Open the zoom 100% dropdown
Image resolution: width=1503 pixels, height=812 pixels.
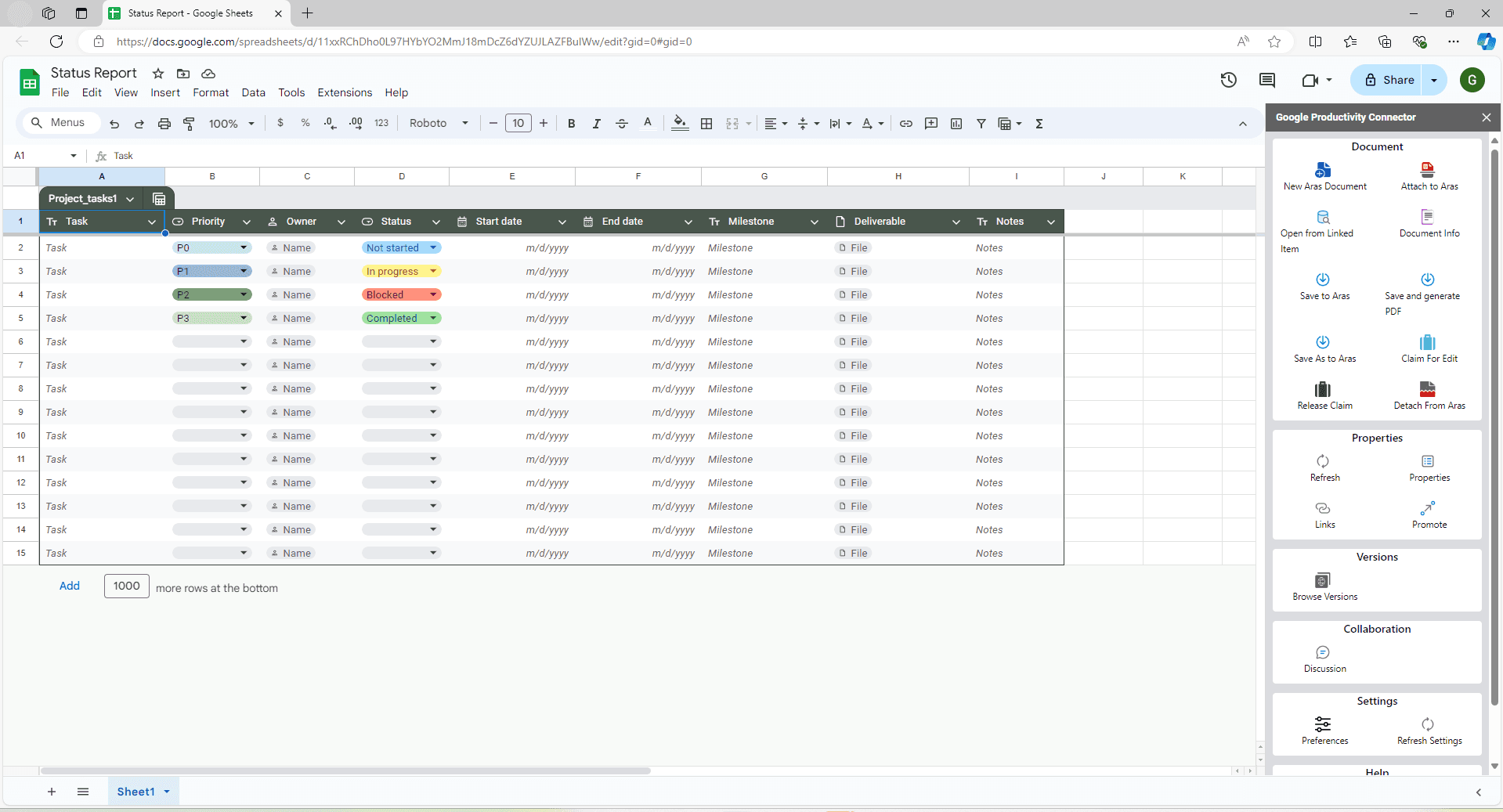[x=232, y=124]
